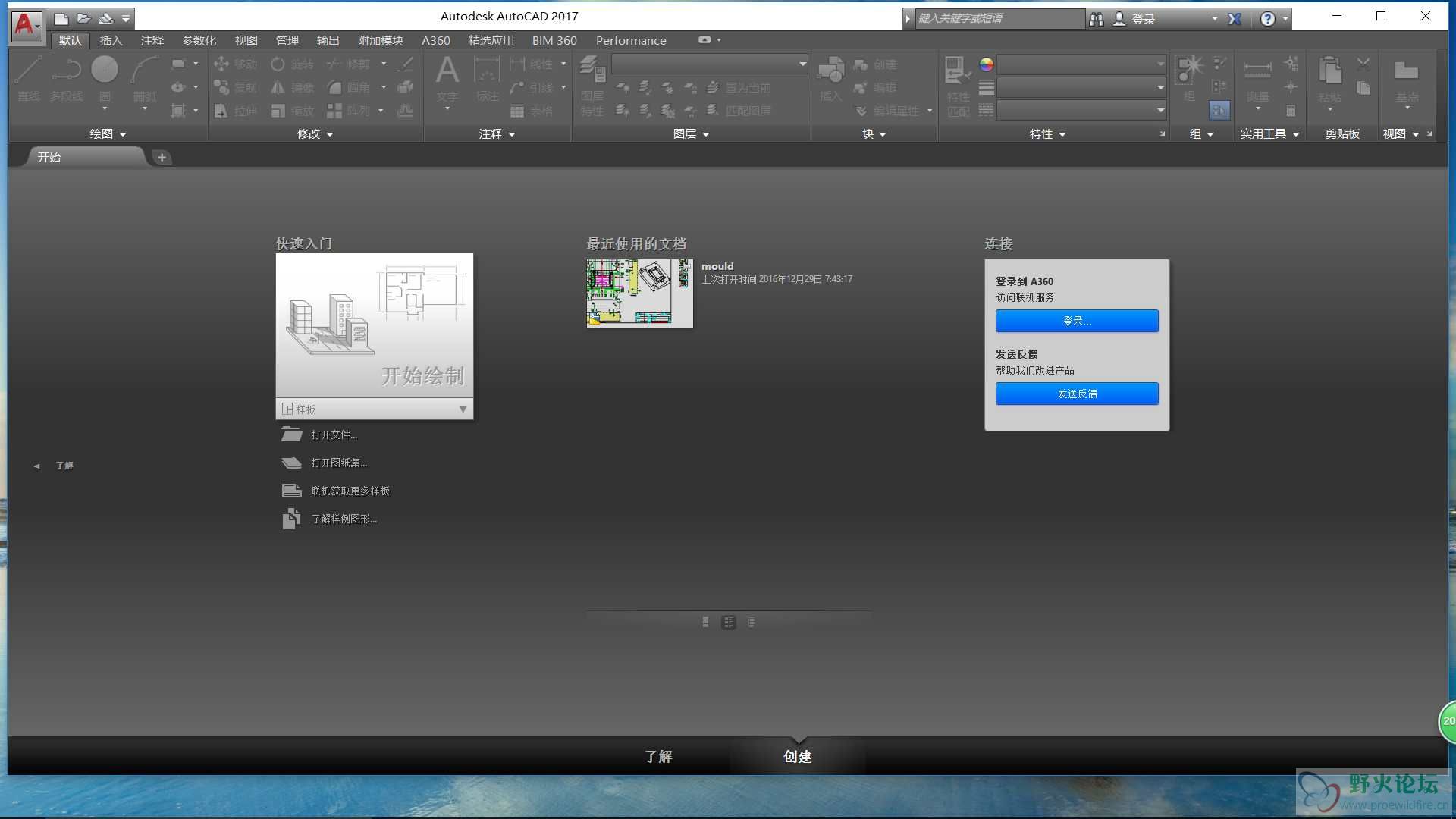Screen dimensions: 1456x819
Task: Click the Trim (修剪) tool
Action: 349,64
